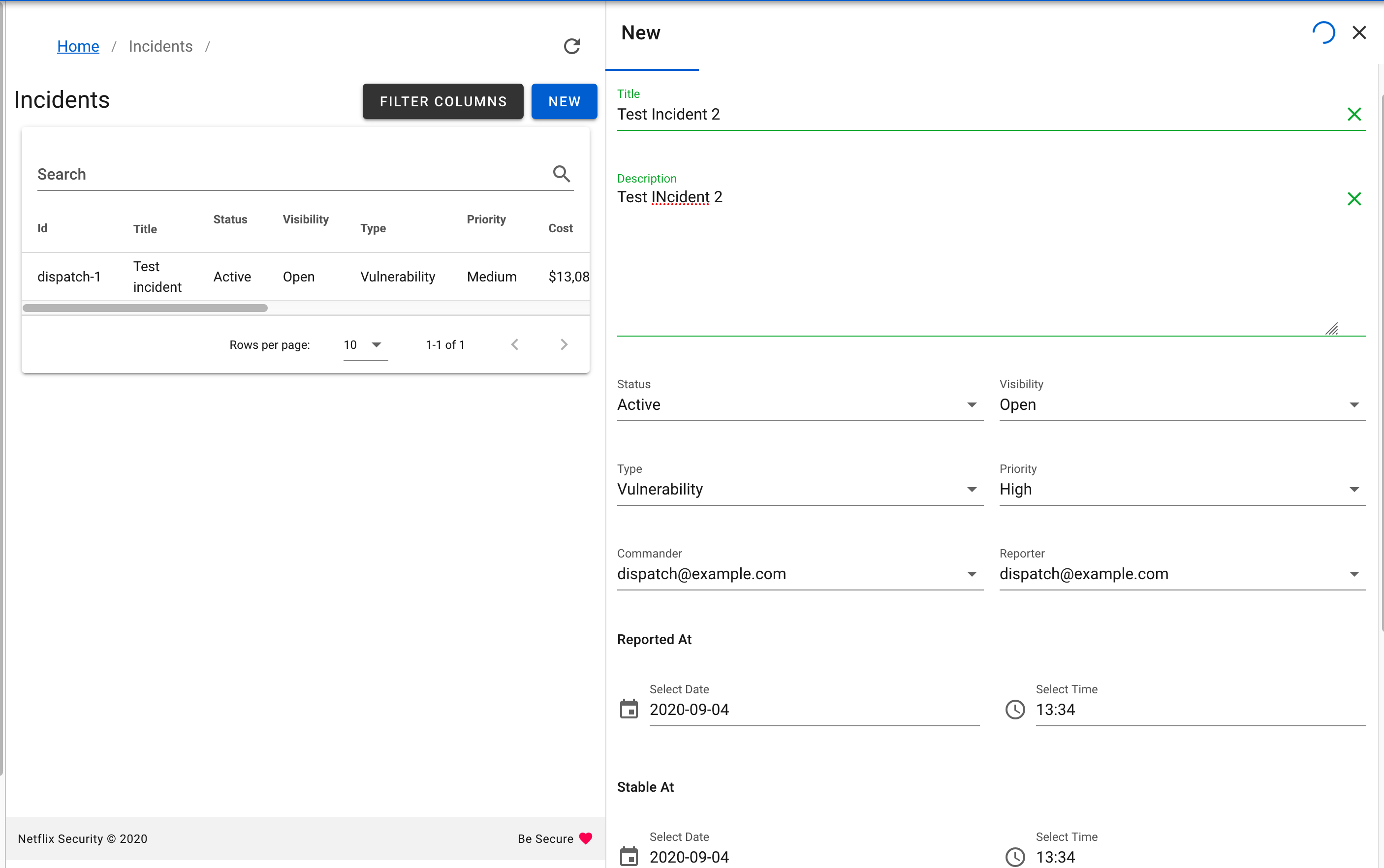The height and width of the screenshot is (868, 1384).
Task: Clear the Description field with the X icon
Action: pos(1353,199)
